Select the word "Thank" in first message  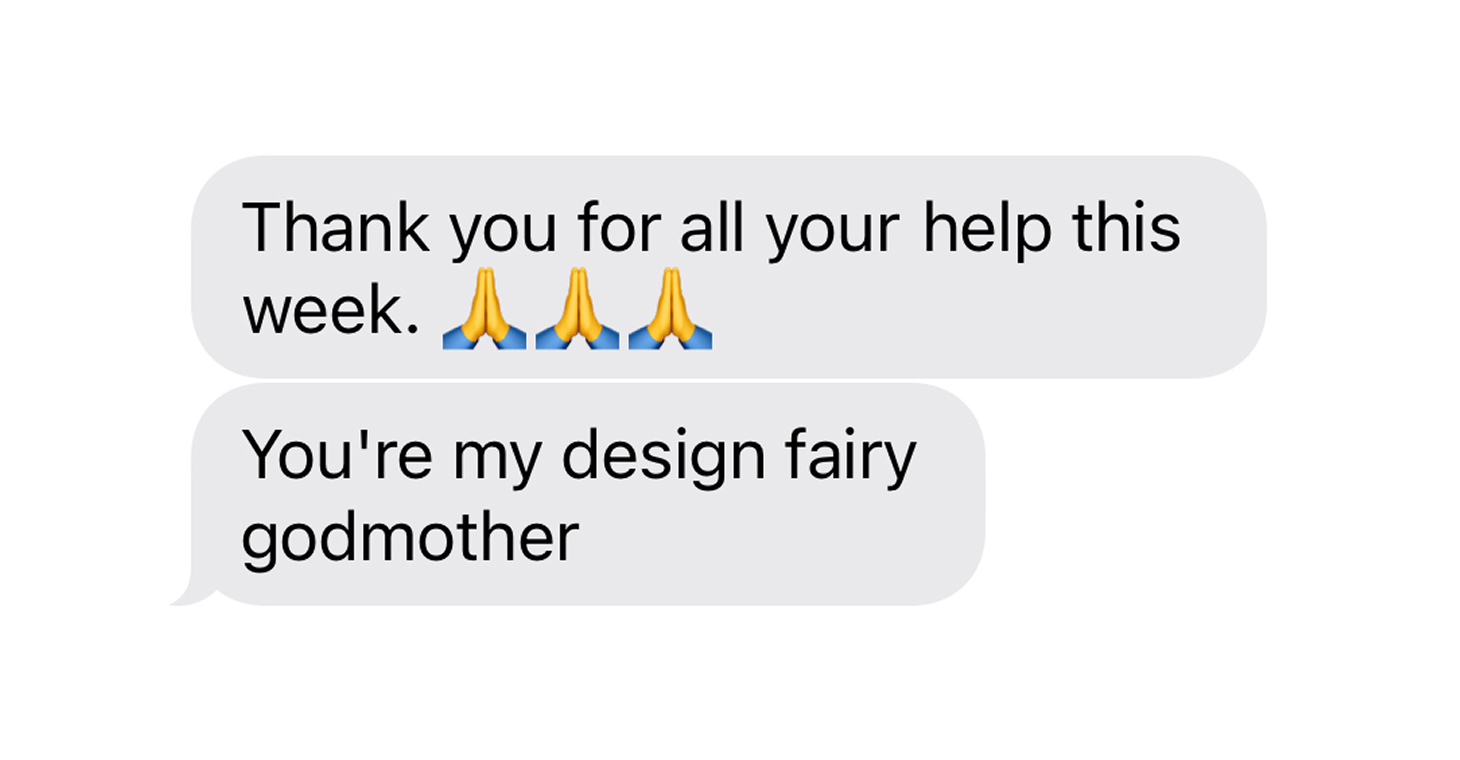[336, 227]
